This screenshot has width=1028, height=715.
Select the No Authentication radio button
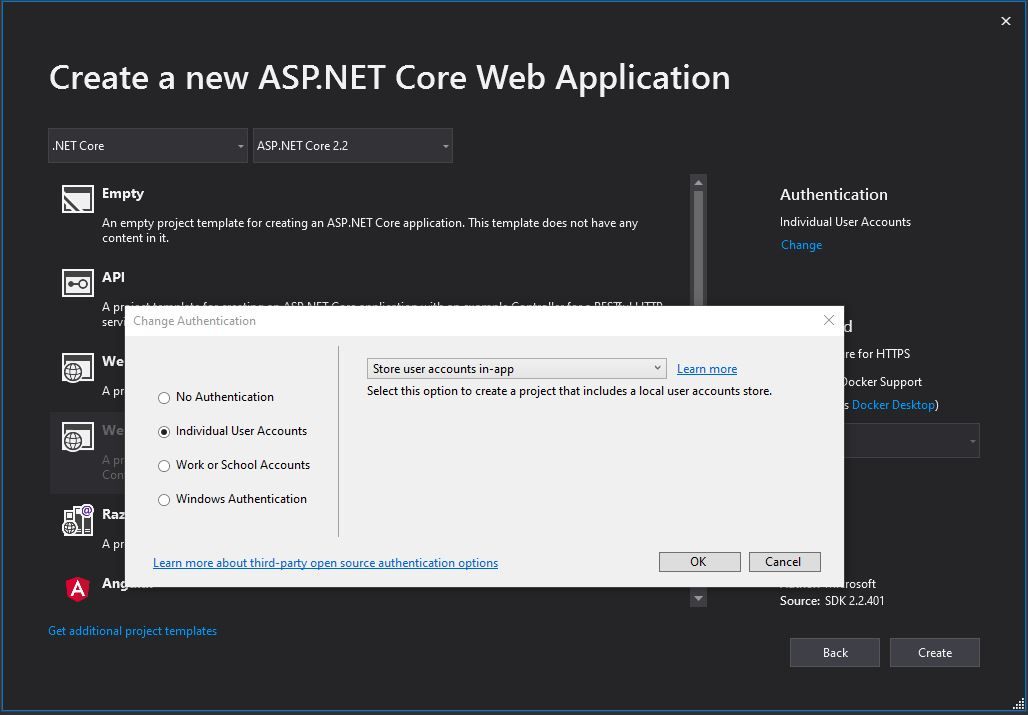(x=164, y=398)
